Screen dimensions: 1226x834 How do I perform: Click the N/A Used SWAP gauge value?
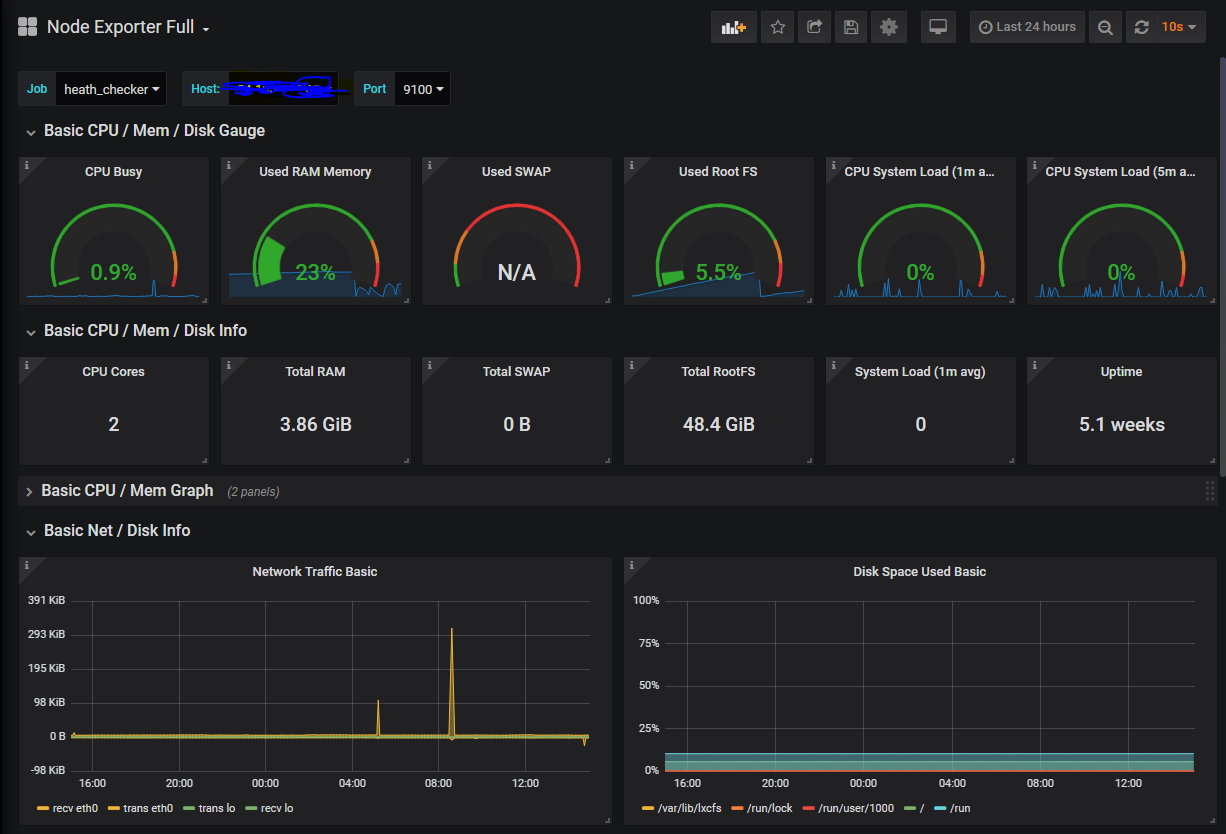pos(517,273)
